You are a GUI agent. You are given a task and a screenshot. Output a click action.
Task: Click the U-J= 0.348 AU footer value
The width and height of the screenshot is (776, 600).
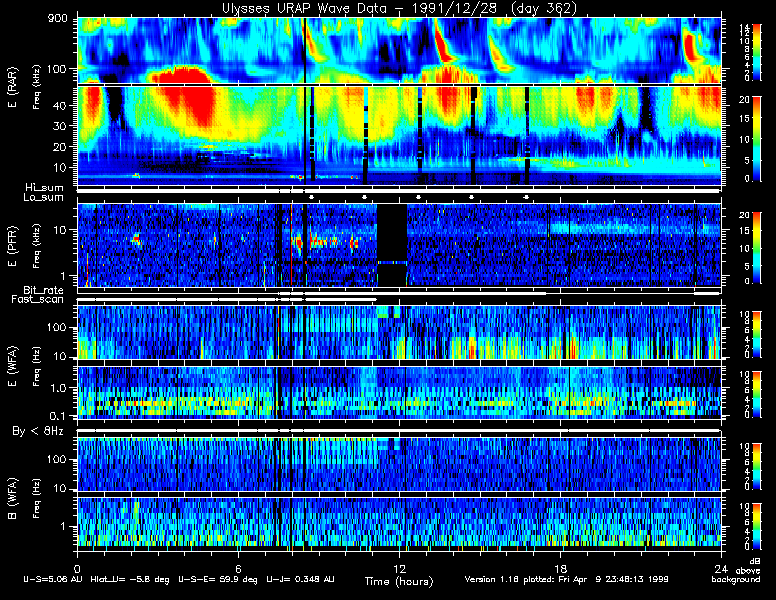point(300,579)
